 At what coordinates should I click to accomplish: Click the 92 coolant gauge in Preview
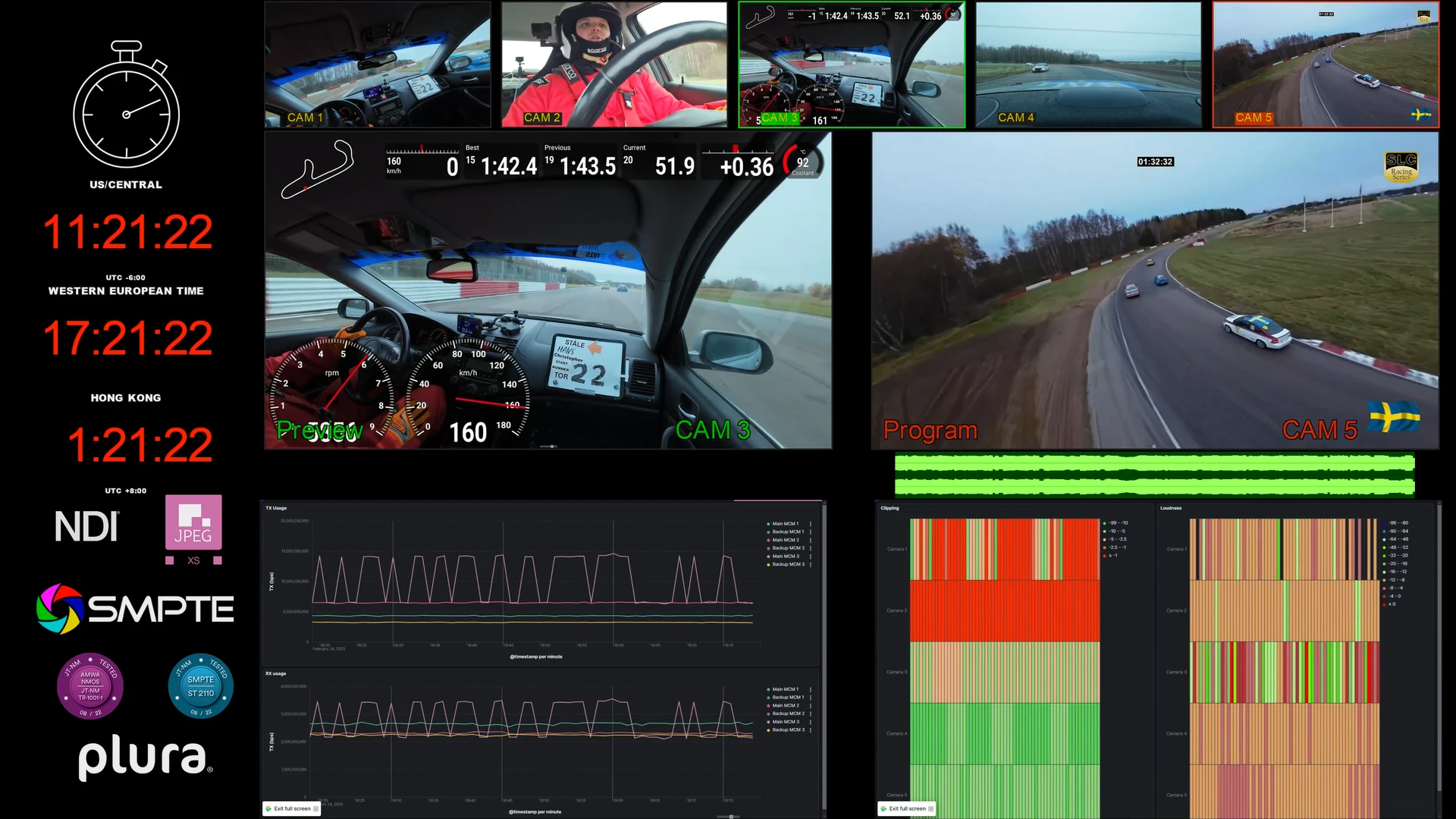(802, 162)
